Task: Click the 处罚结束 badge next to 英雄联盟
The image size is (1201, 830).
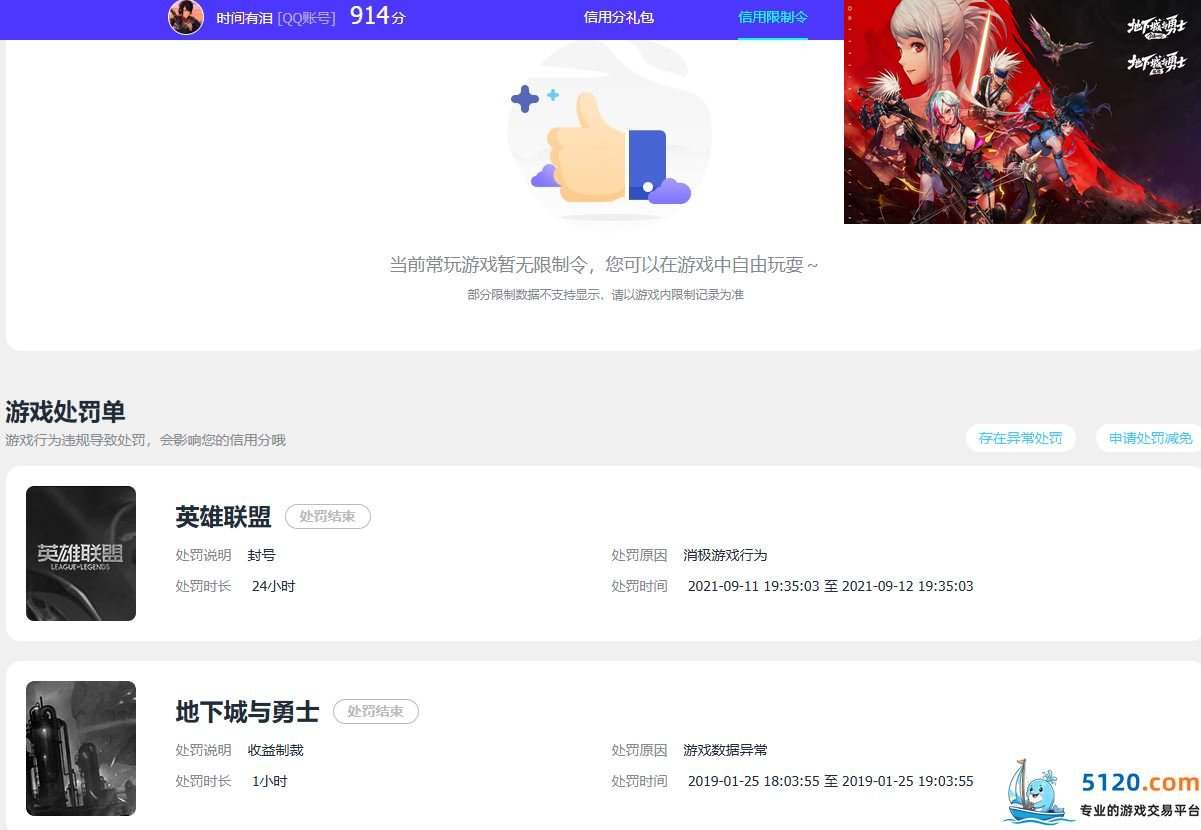Action: tap(327, 517)
